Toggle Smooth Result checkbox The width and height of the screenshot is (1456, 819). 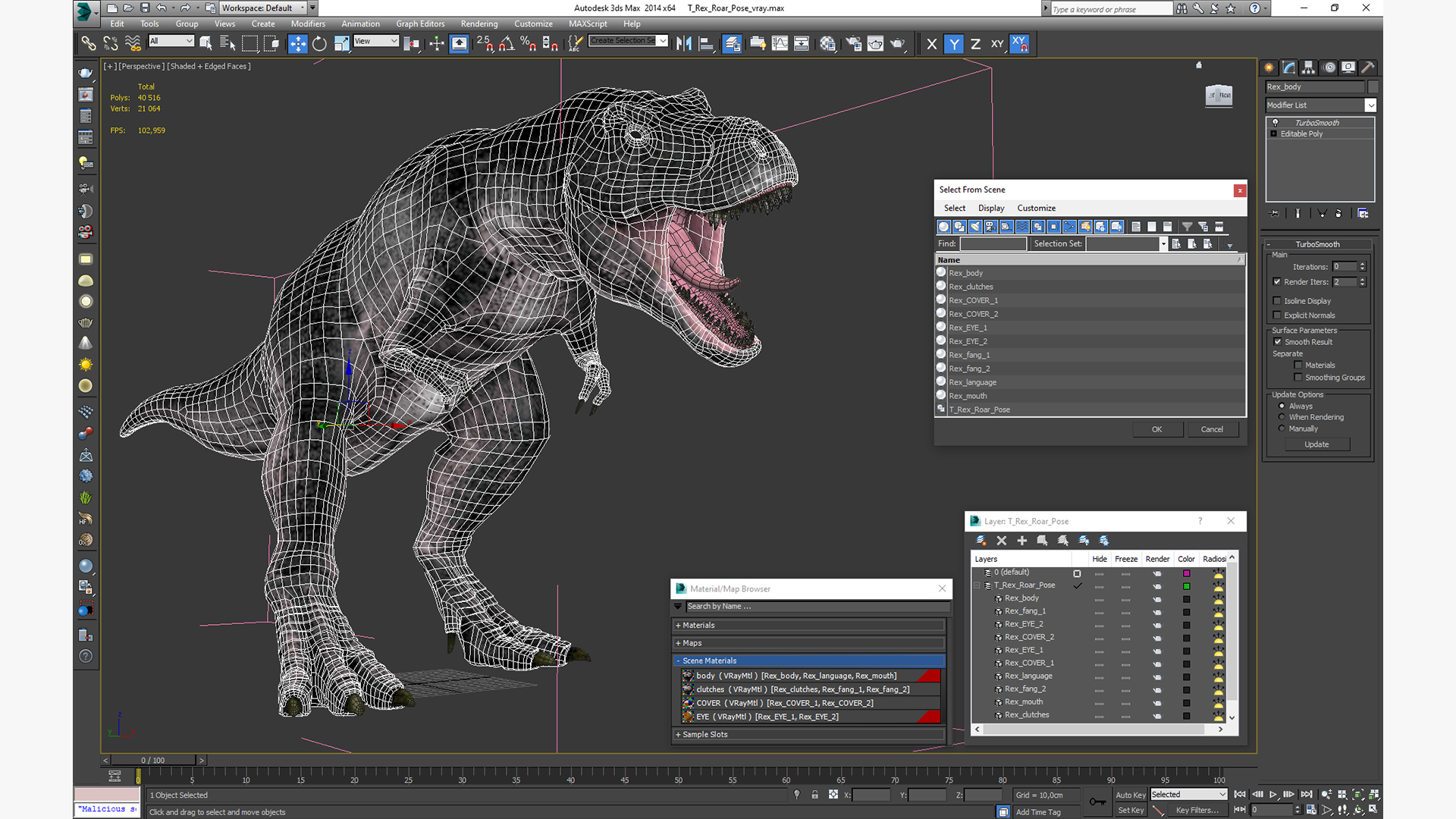click(x=1277, y=342)
